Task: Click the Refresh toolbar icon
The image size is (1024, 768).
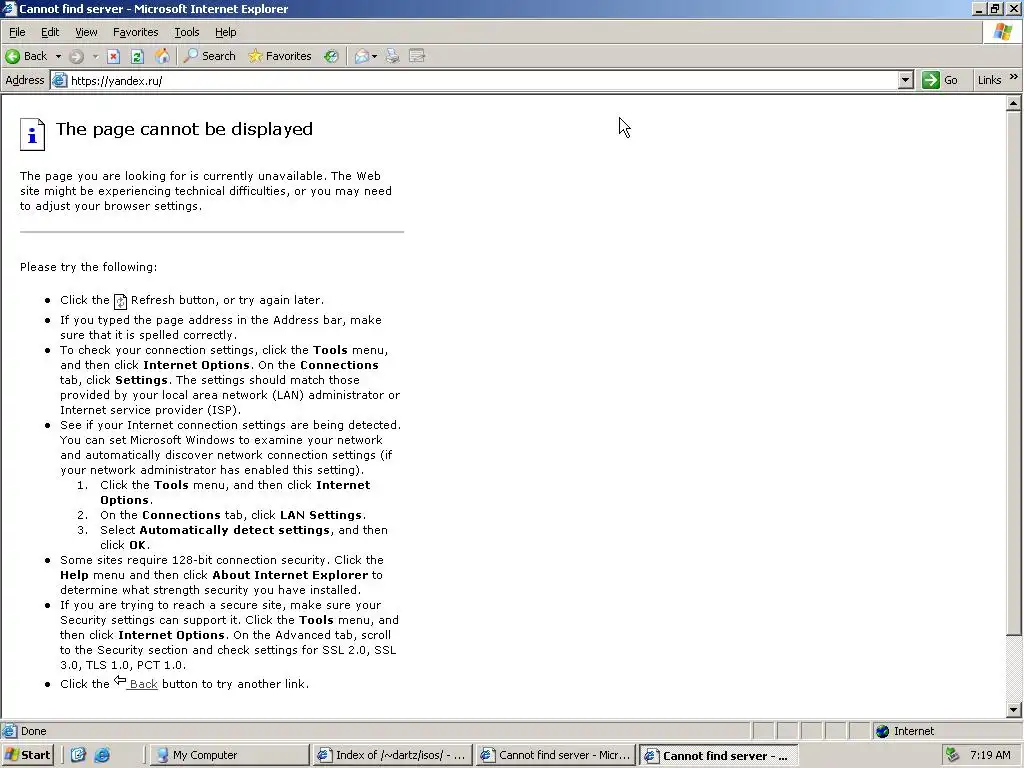Action: click(x=137, y=56)
